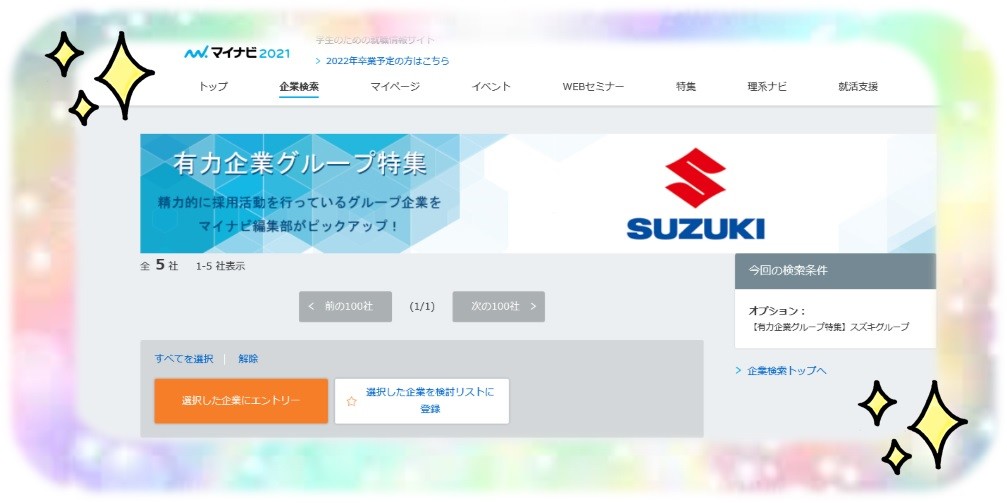1007x503 pixels.
Task: Click the (1/1) page indicator
Action: [422, 306]
